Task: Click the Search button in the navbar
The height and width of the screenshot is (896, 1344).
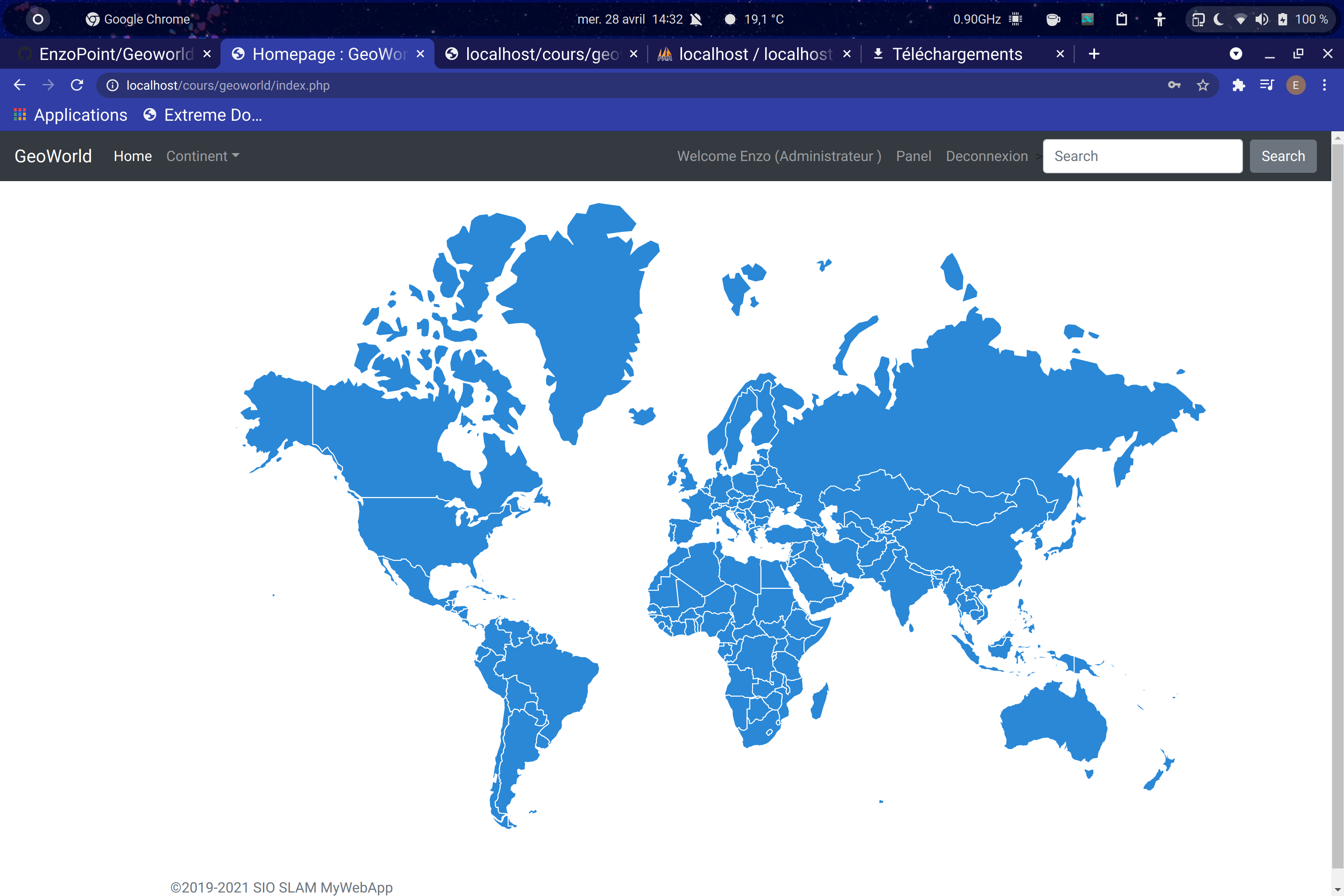Action: pyautogui.click(x=1283, y=156)
